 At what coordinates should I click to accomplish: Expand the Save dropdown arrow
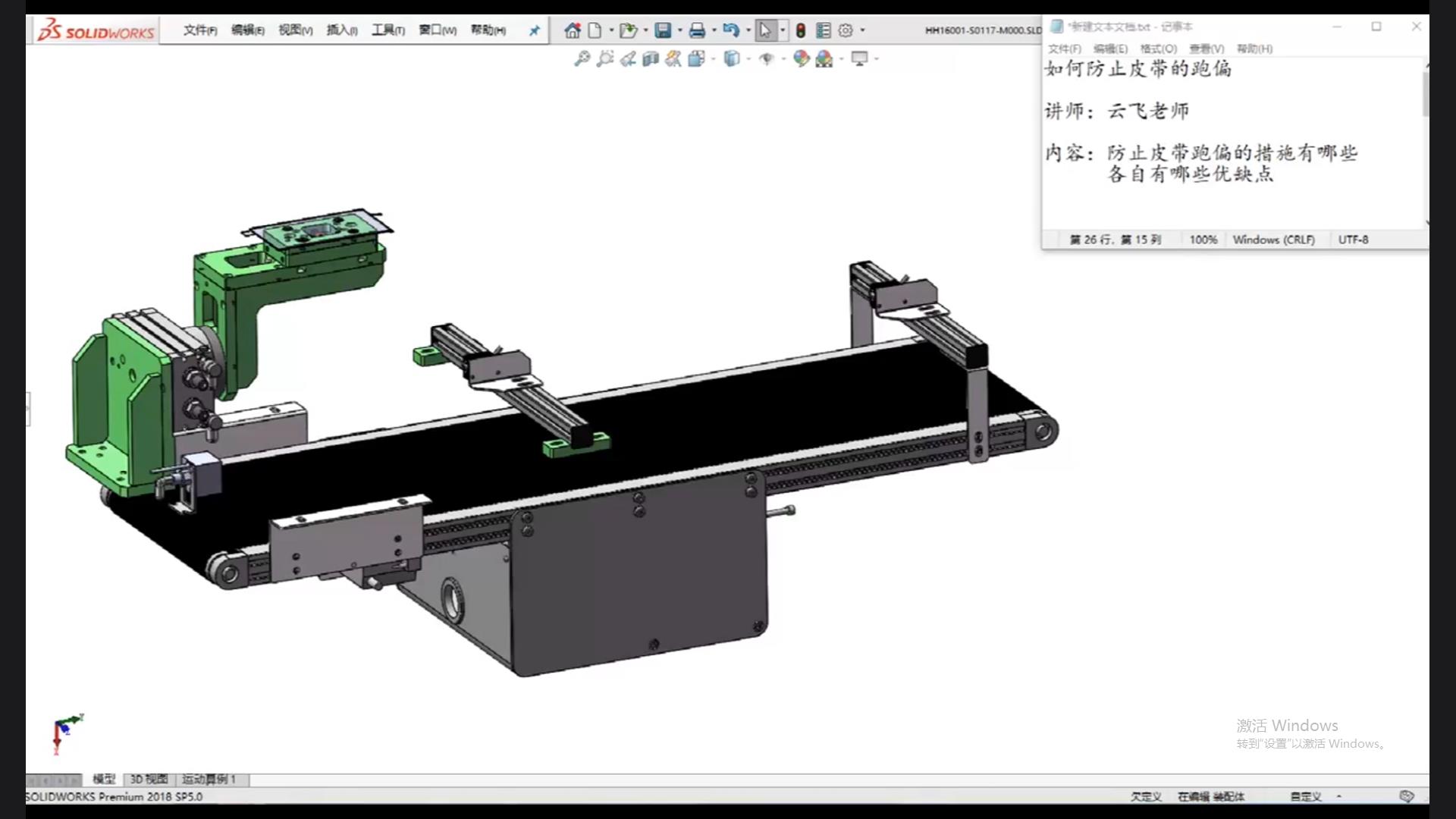coord(679,30)
